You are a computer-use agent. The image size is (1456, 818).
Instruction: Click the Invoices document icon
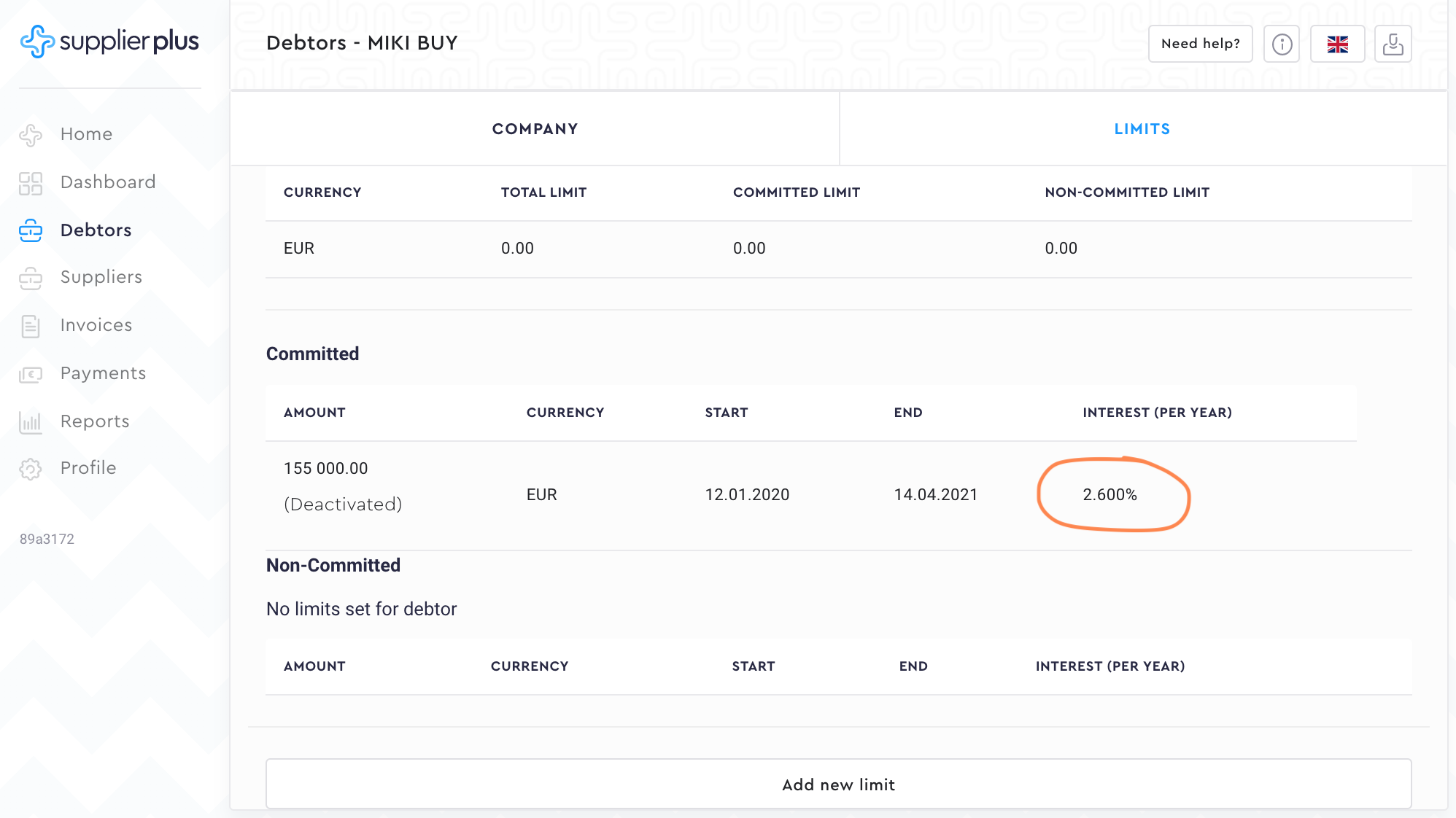point(31,326)
